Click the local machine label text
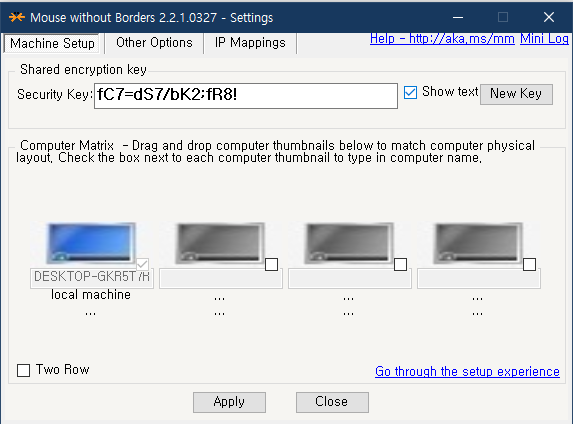Image resolution: width=573 pixels, height=424 pixels. point(91,295)
